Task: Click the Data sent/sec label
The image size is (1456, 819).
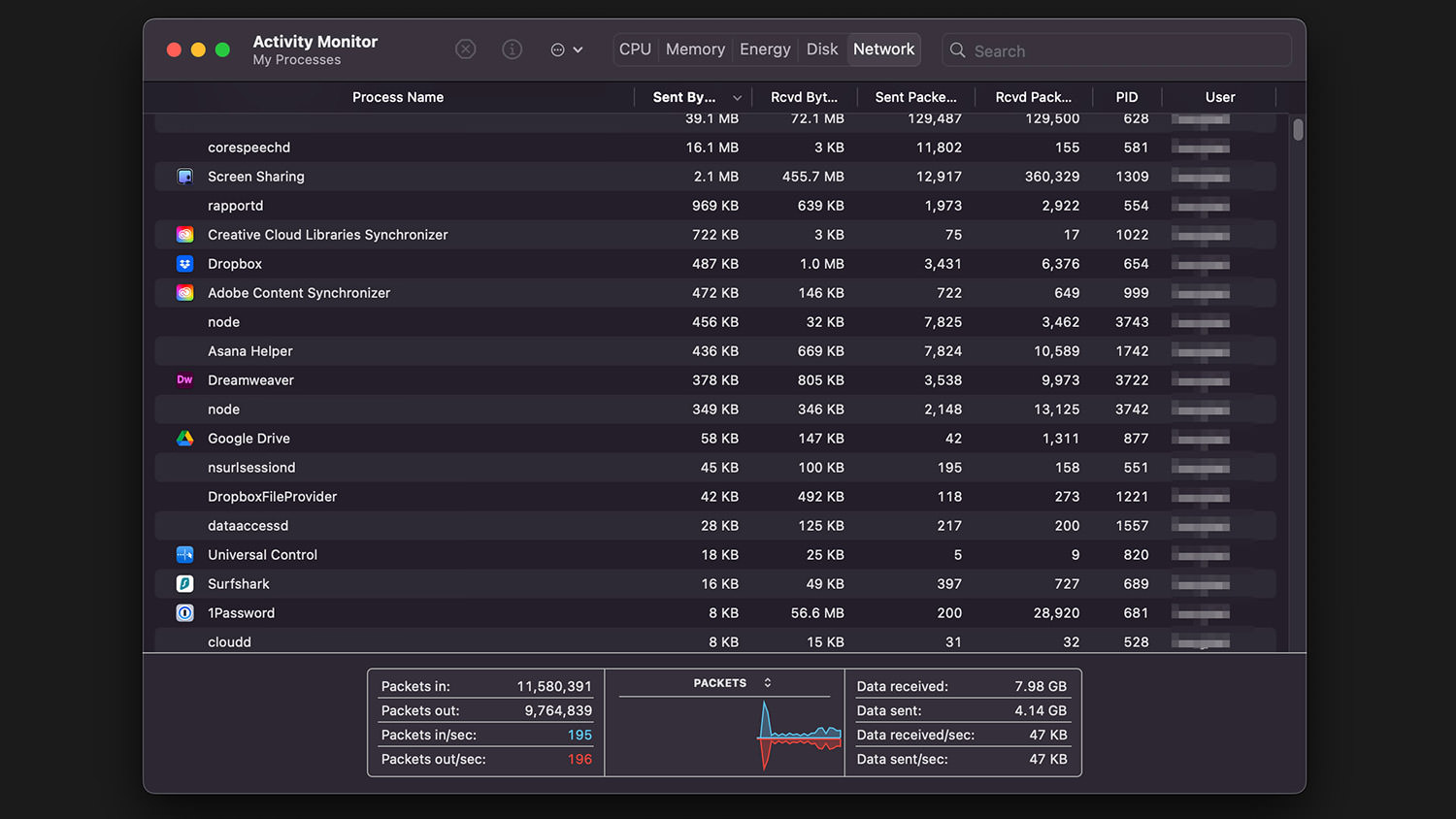Action: (903, 759)
